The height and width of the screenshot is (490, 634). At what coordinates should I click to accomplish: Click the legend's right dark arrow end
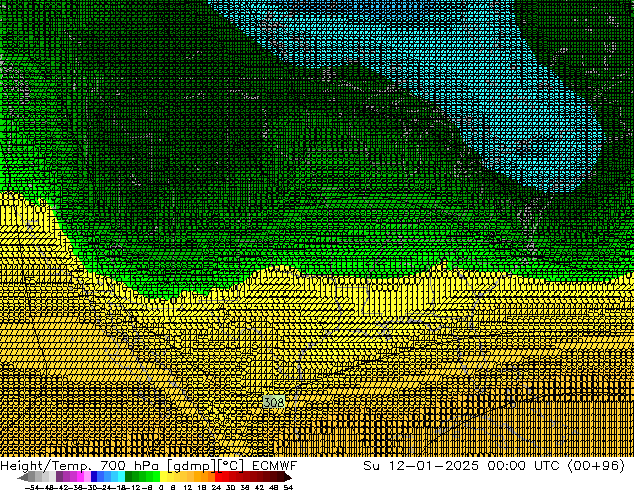coord(287,477)
